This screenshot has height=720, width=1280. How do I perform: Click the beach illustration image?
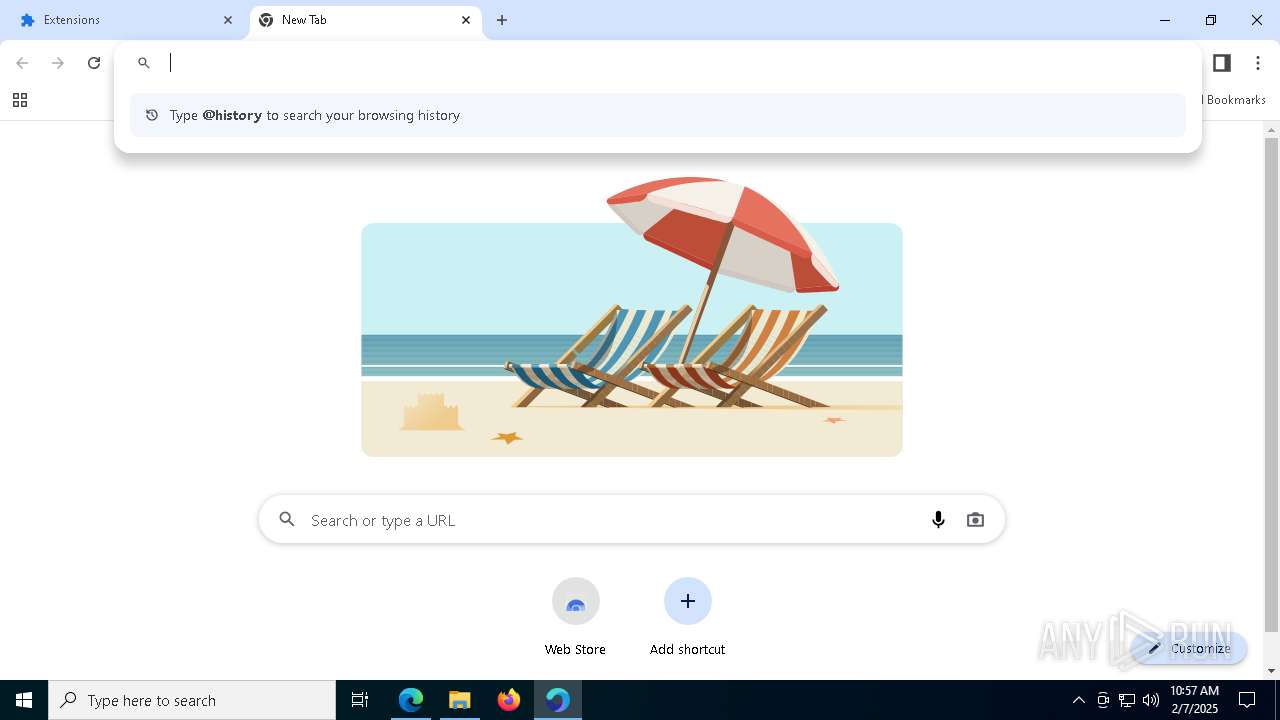point(632,317)
